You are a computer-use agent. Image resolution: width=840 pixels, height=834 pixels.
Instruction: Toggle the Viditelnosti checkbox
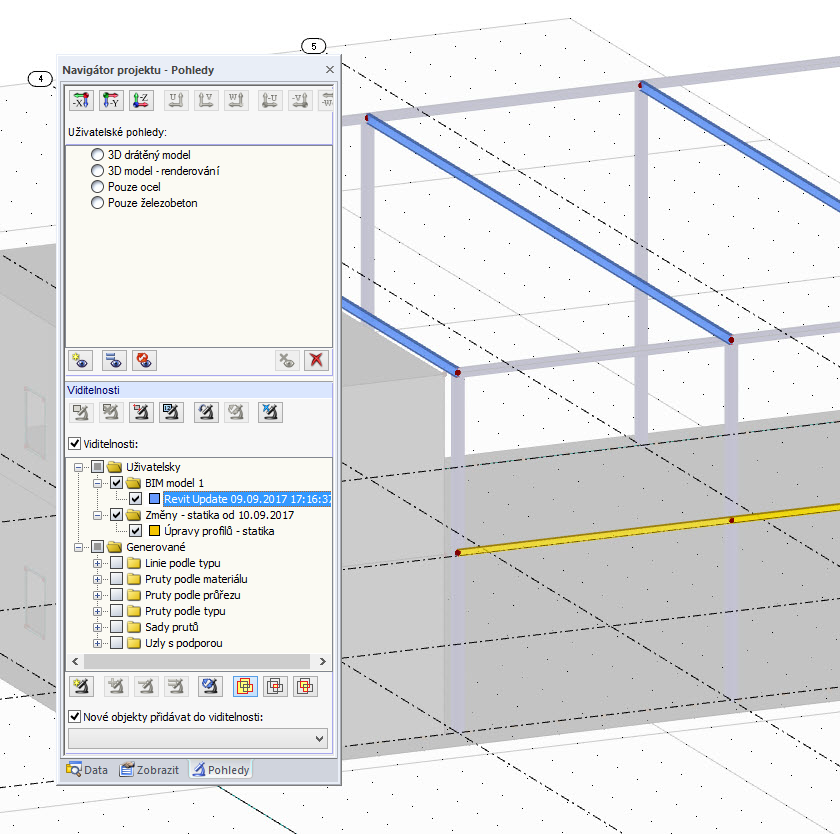(x=74, y=444)
